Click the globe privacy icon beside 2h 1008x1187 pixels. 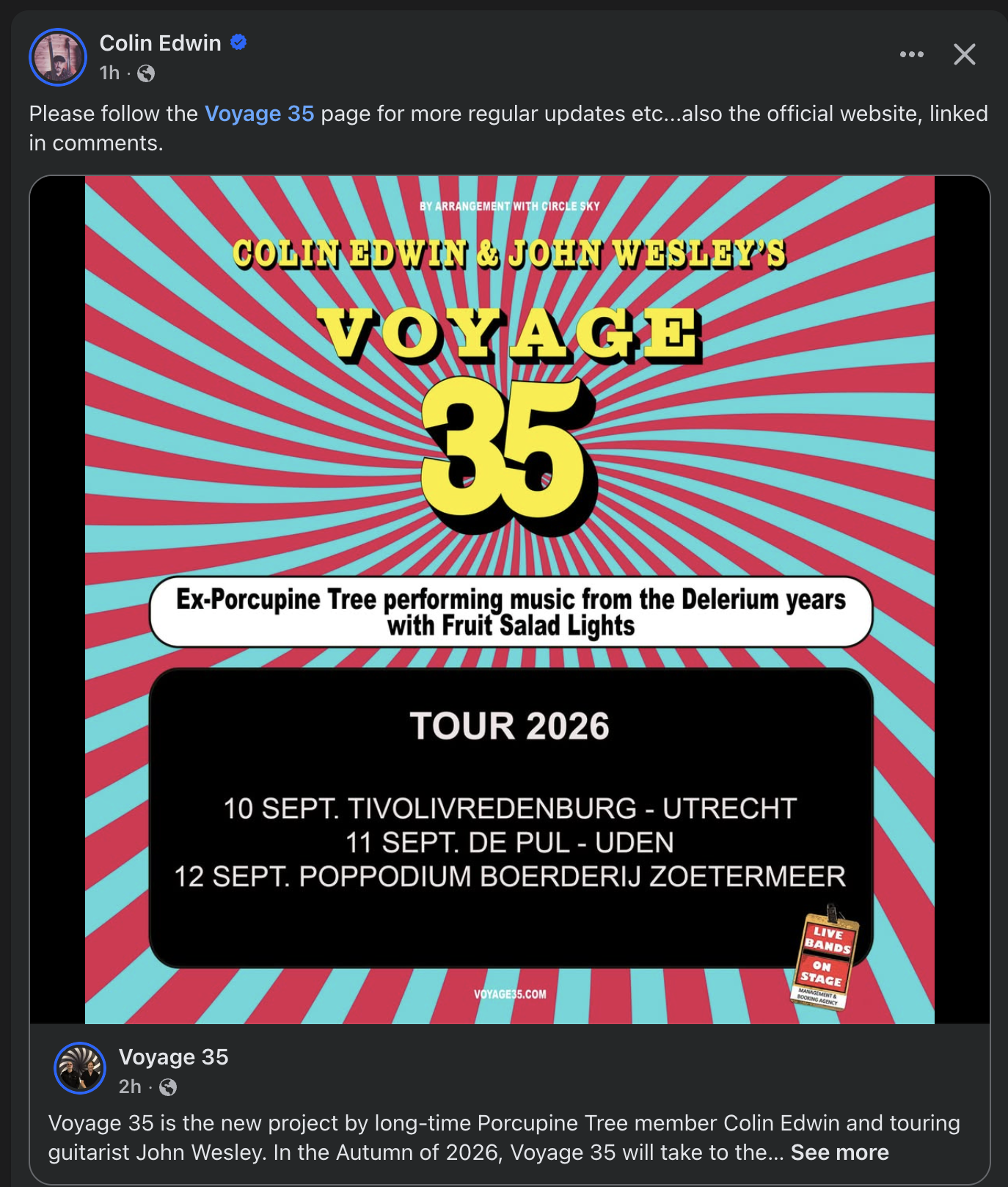click(x=168, y=1087)
